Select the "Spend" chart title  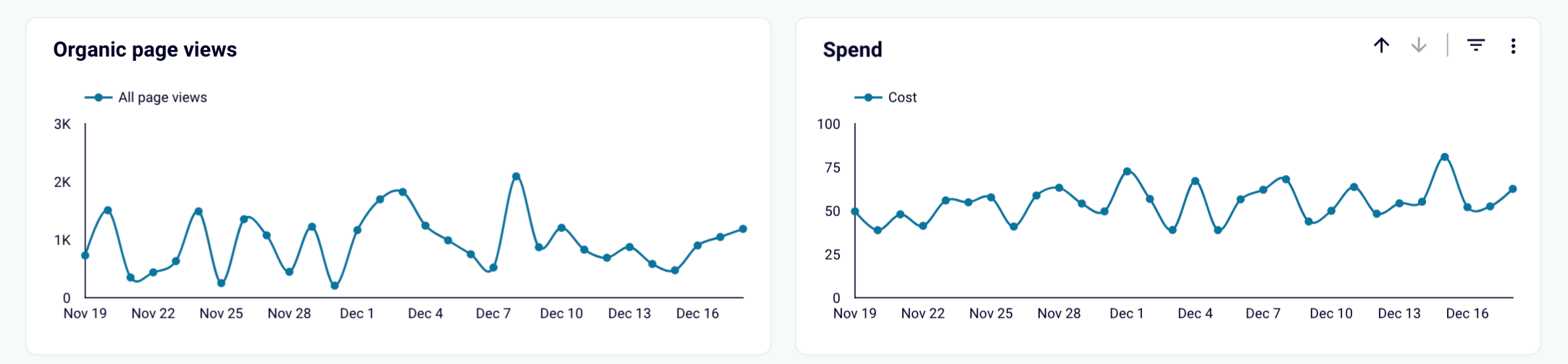[852, 49]
